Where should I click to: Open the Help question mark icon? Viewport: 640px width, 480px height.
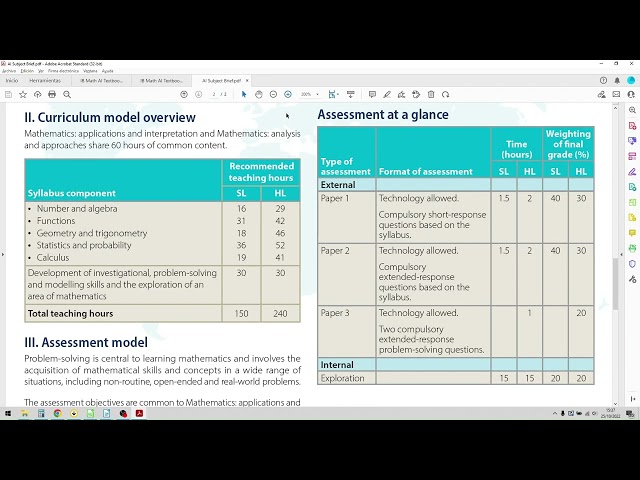[603, 80]
